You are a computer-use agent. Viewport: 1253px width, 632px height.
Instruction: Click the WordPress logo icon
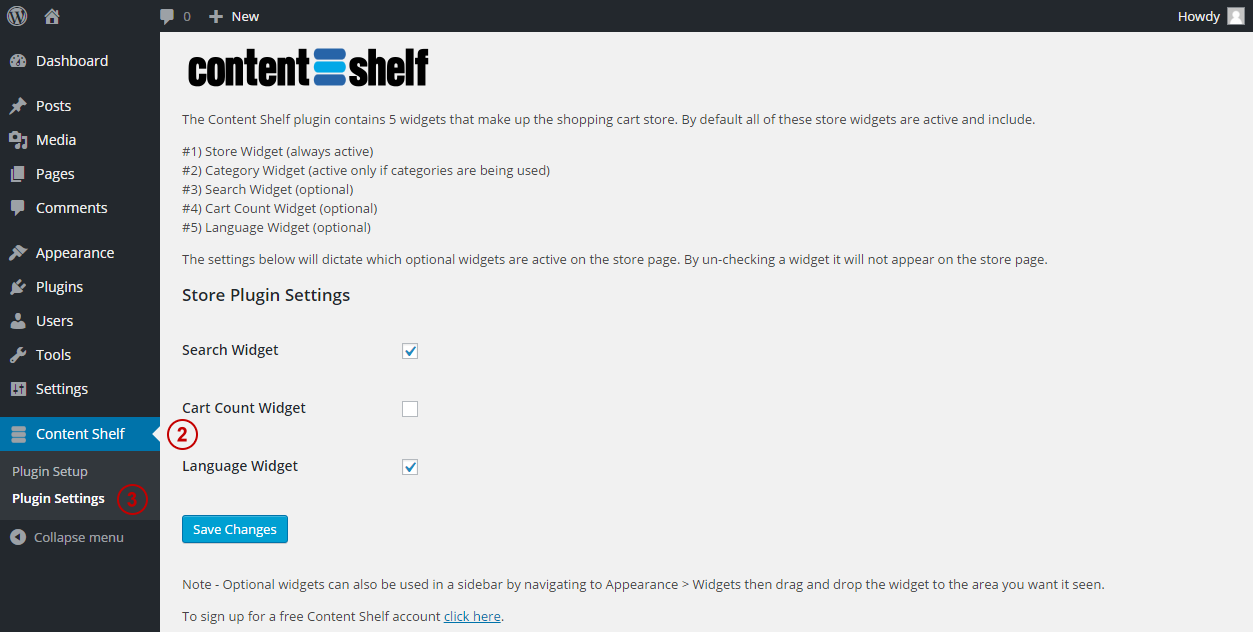17,16
